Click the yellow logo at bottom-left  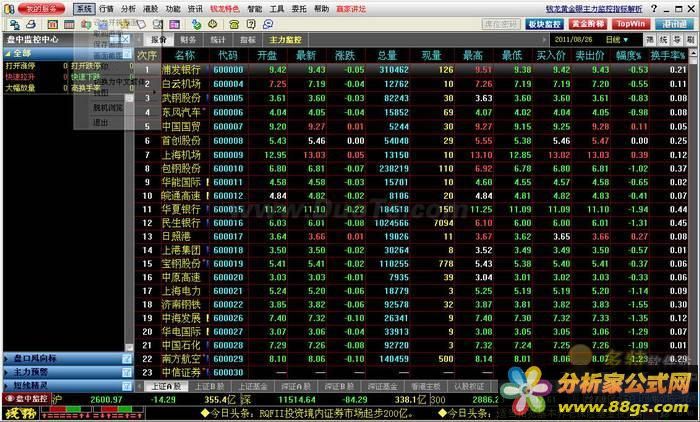pos(20,413)
